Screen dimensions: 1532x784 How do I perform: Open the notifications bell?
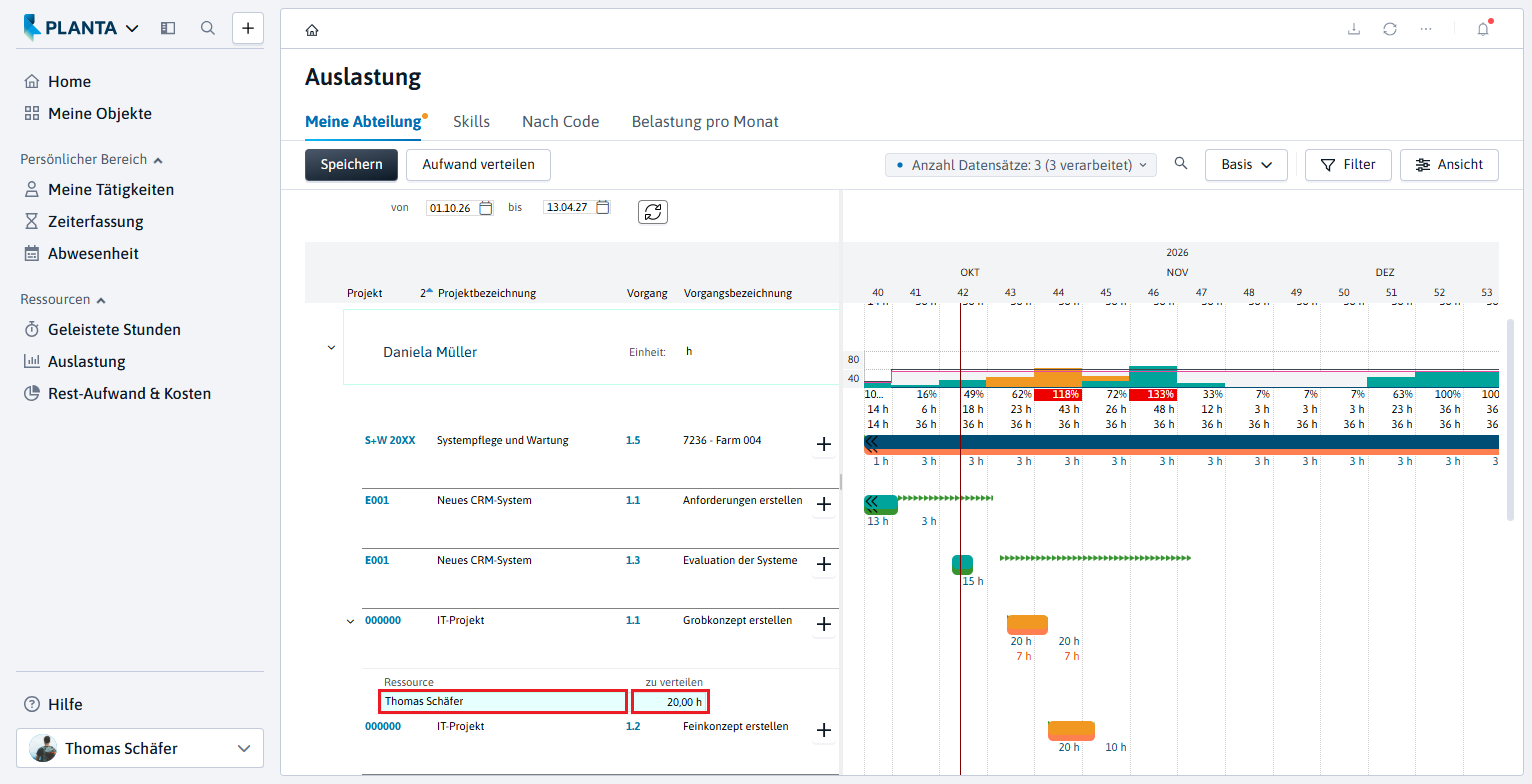(1483, 29)
